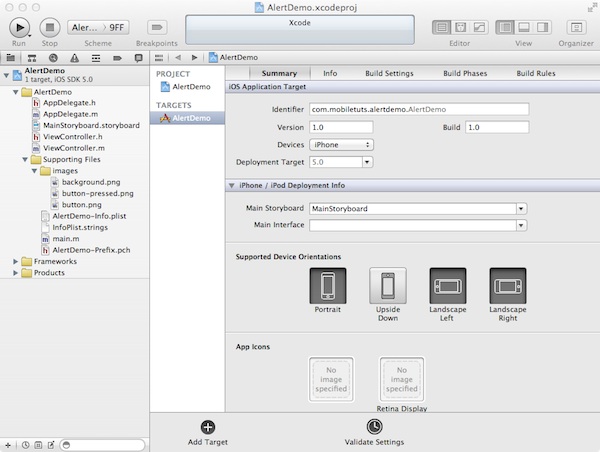Show the Issue navigator
Viewport: 600px width, 452px height.
[74, 58]
